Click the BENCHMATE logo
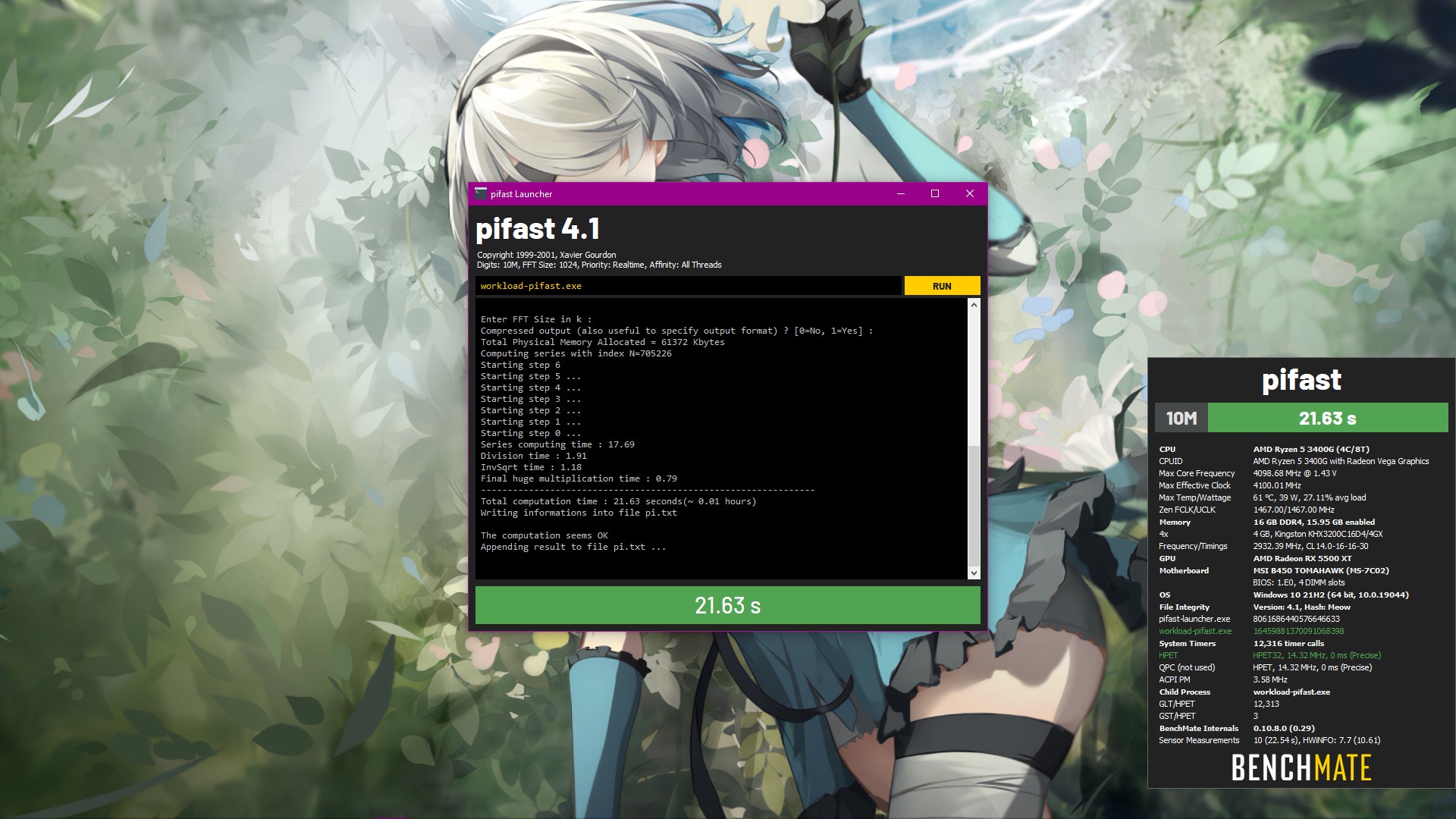The height and width of the screenshot is (819, 1456). coord(1301,767)
